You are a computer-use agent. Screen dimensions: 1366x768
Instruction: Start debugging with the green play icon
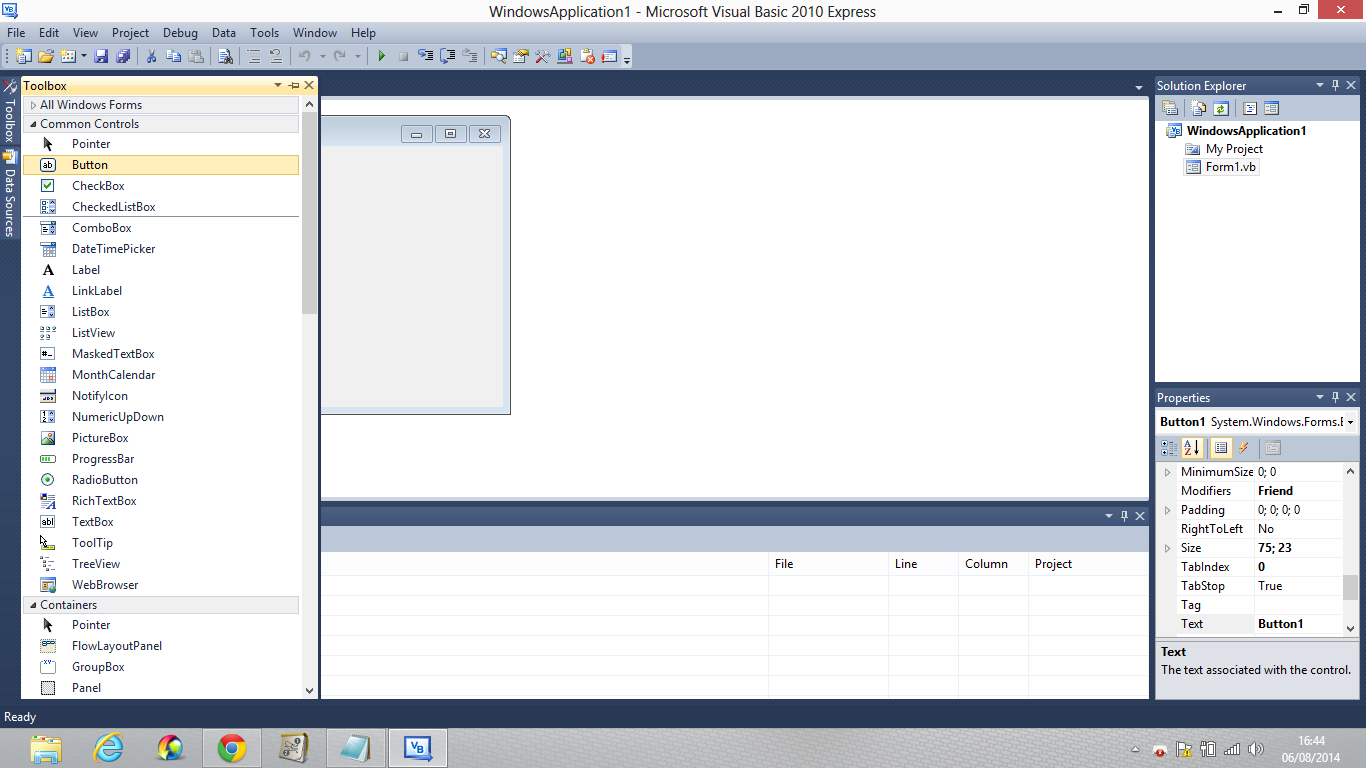(381, 56)
